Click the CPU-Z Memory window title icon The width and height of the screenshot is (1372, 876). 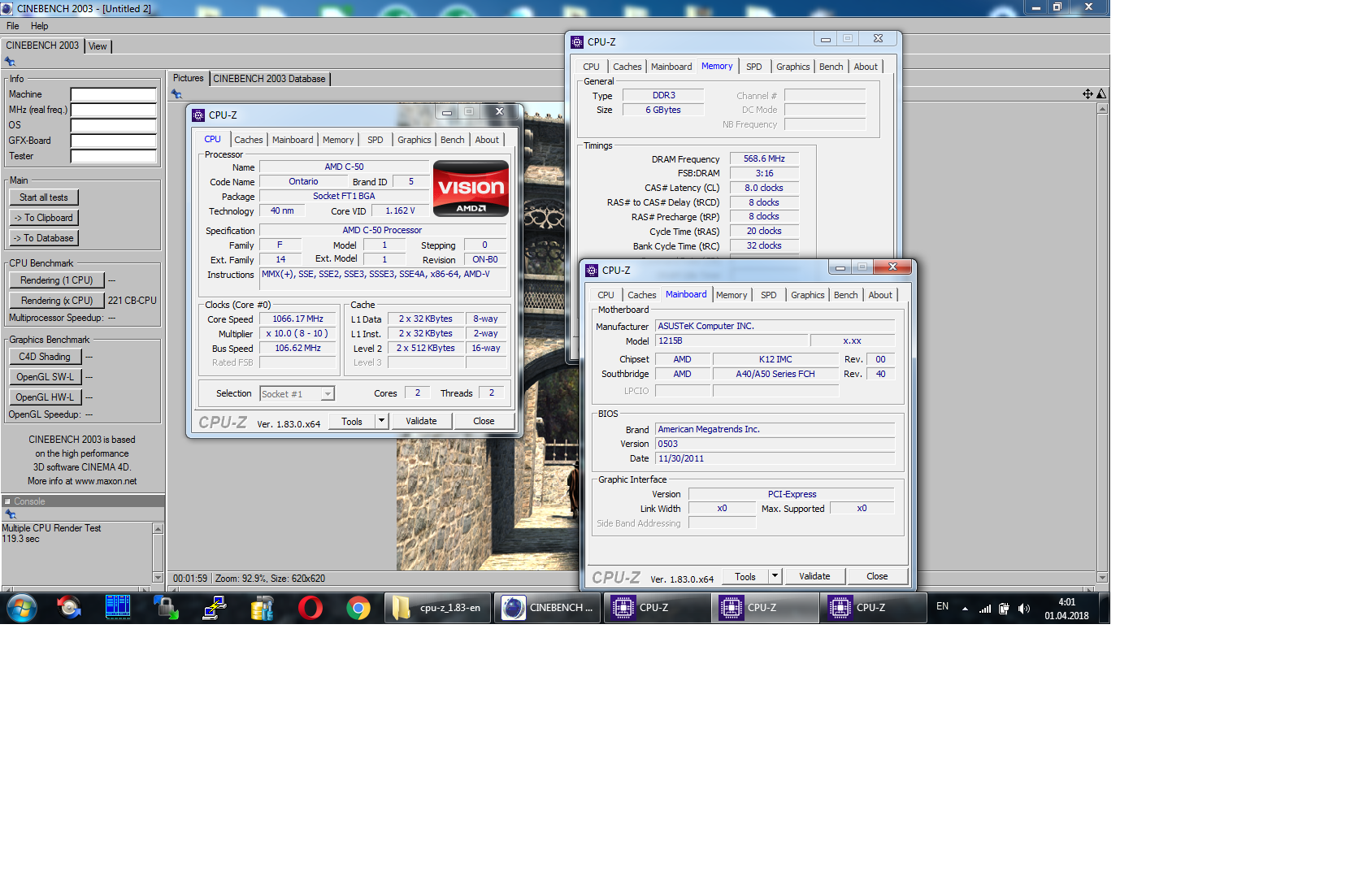[577, 42]
